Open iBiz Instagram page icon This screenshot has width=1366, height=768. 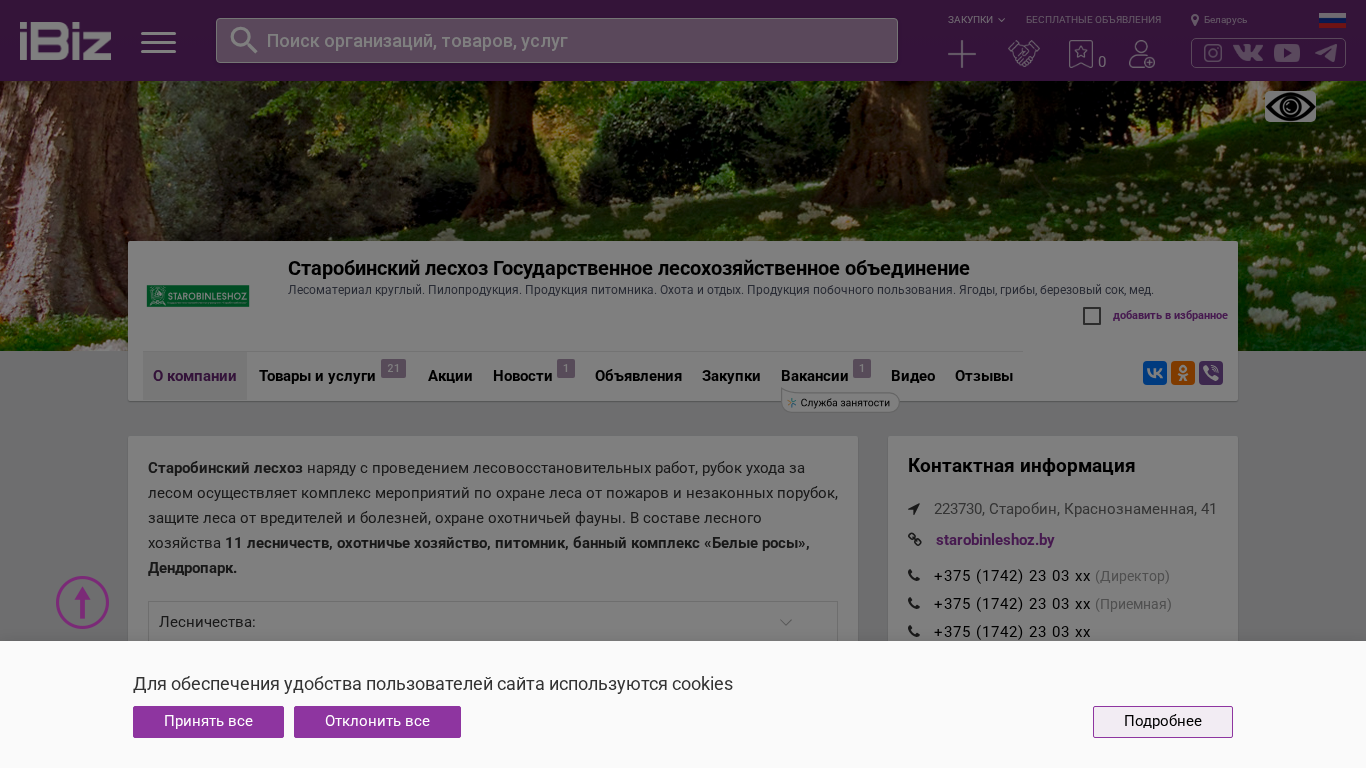coord(1213,53)
